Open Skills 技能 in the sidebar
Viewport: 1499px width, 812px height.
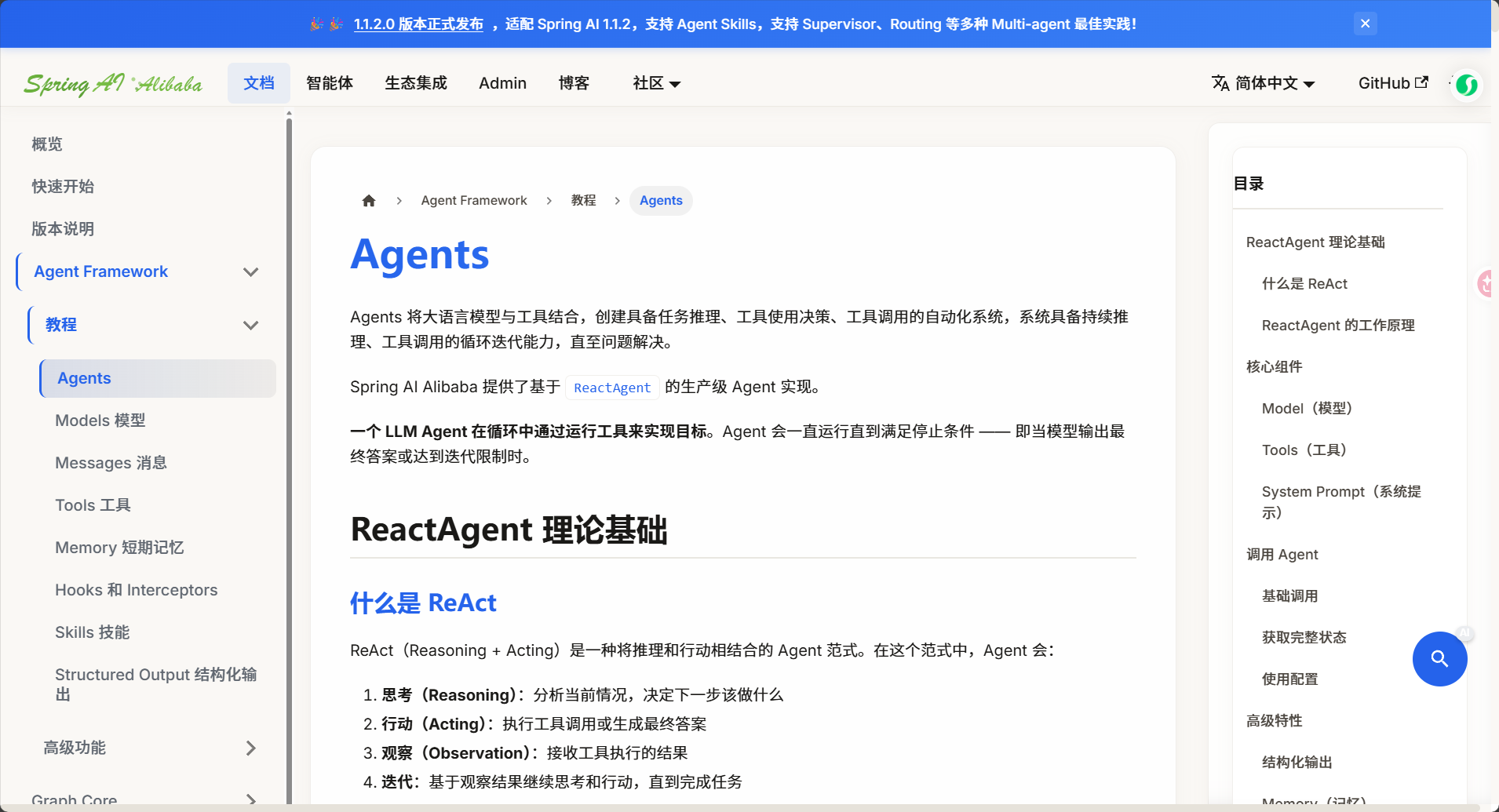92,632
